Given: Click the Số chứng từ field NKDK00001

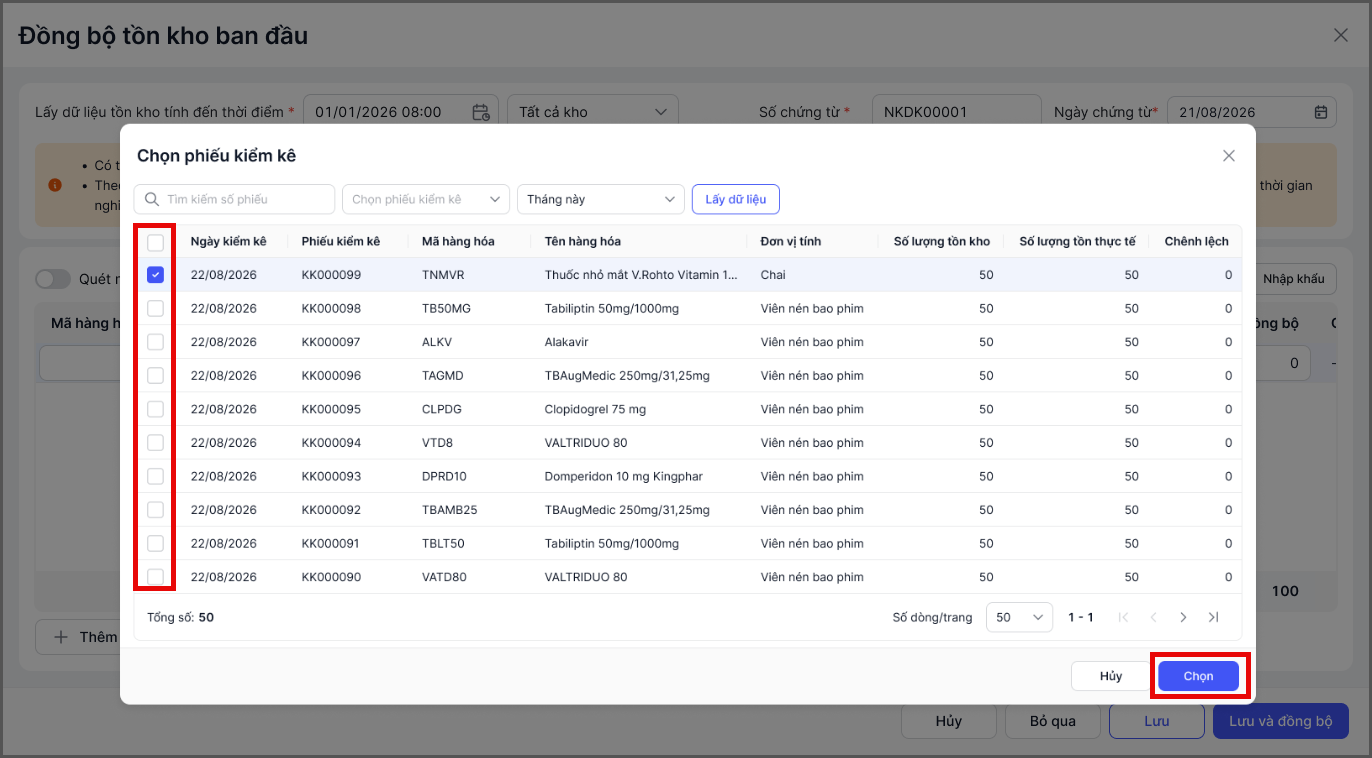Looking at the screenshot, I should (x=957, y=112).
